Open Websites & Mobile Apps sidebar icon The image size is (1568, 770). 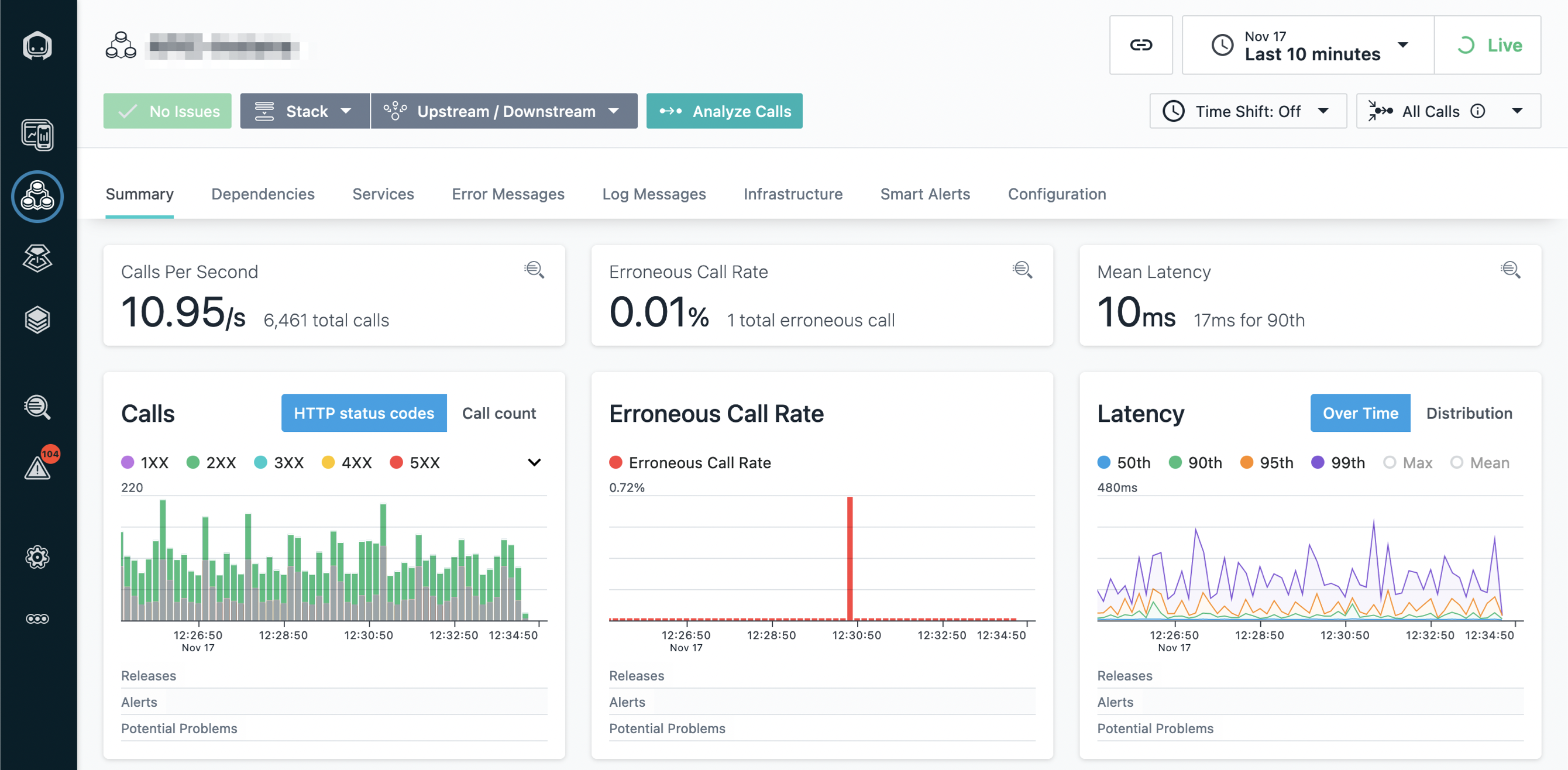click(x=37, y=135)
